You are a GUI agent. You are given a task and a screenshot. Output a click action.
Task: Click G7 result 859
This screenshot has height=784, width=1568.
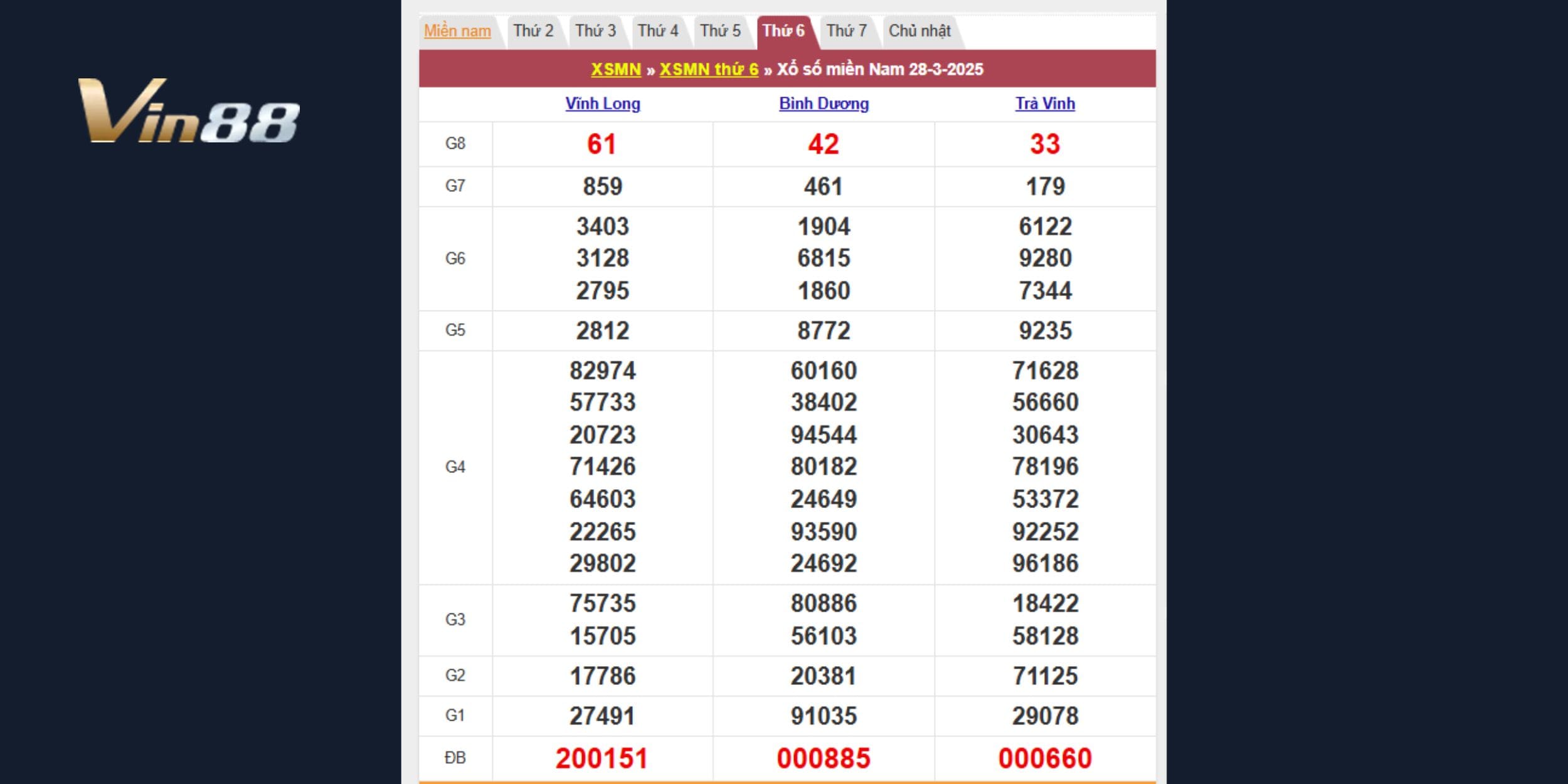(603, 186)
